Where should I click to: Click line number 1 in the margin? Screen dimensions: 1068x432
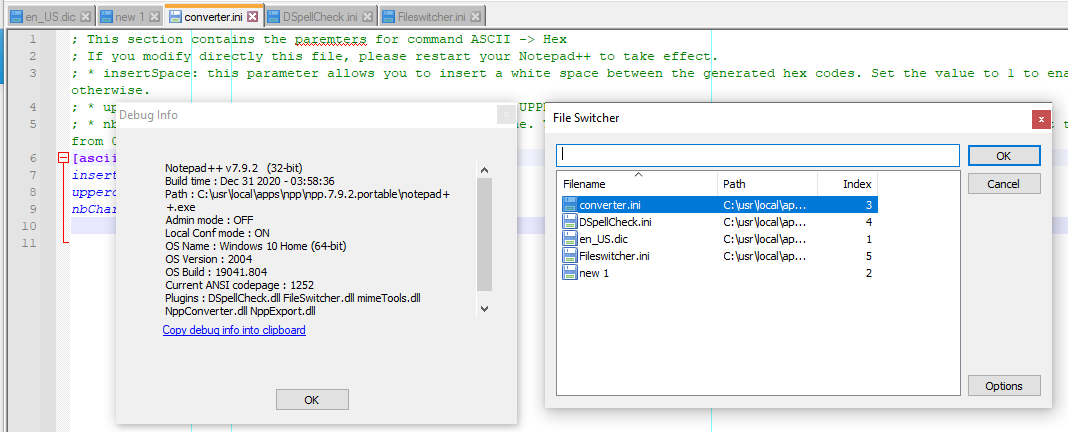click(33, 39)
